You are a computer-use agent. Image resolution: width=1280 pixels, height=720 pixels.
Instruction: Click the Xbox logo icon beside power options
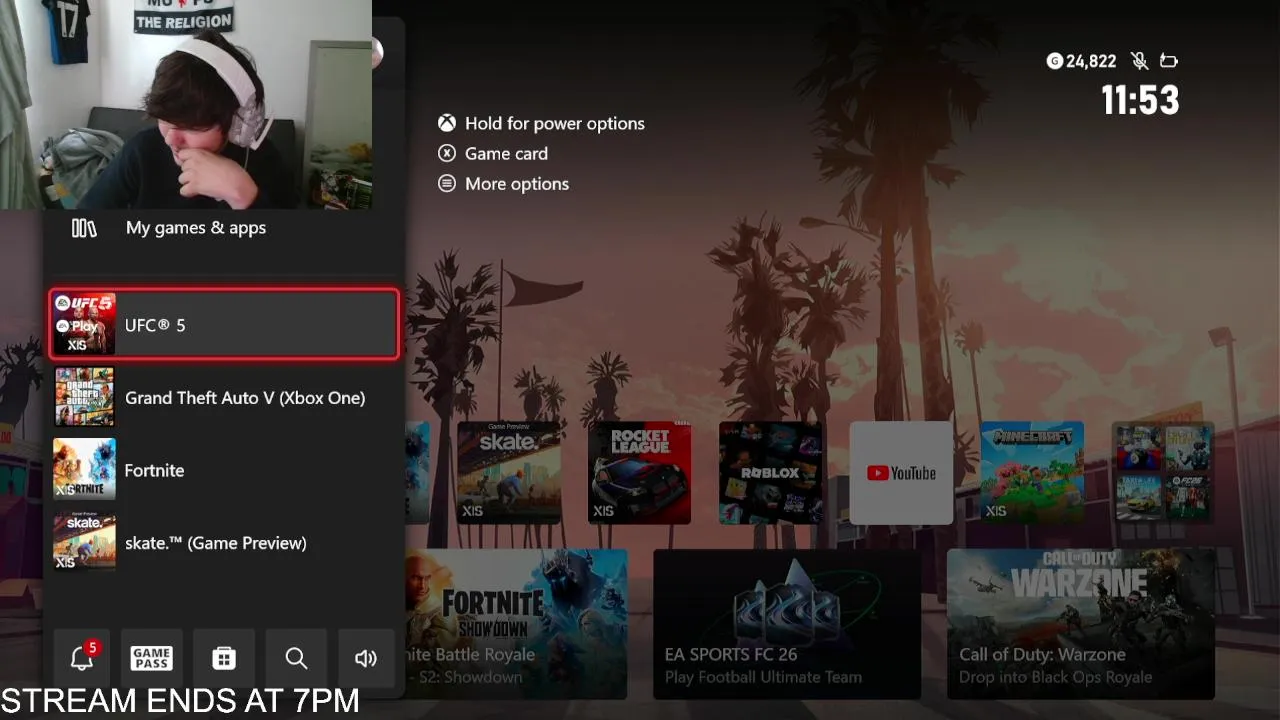click(447, 123)
